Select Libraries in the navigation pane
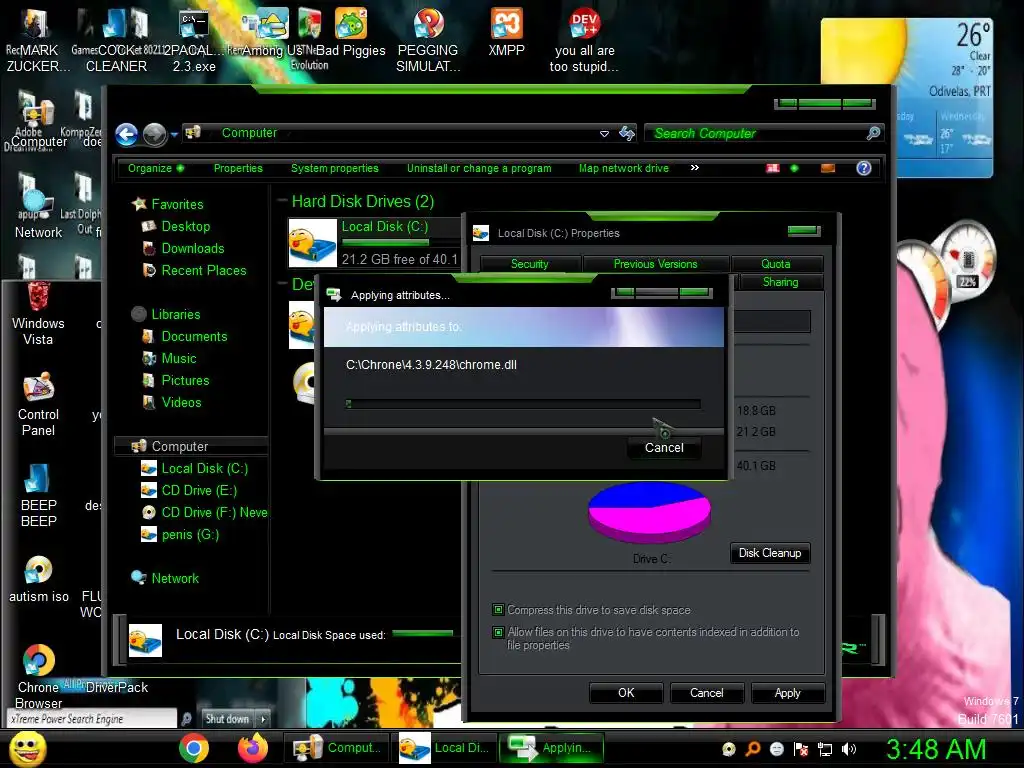This screenshot has width=1024, height=768. point(166,315)
